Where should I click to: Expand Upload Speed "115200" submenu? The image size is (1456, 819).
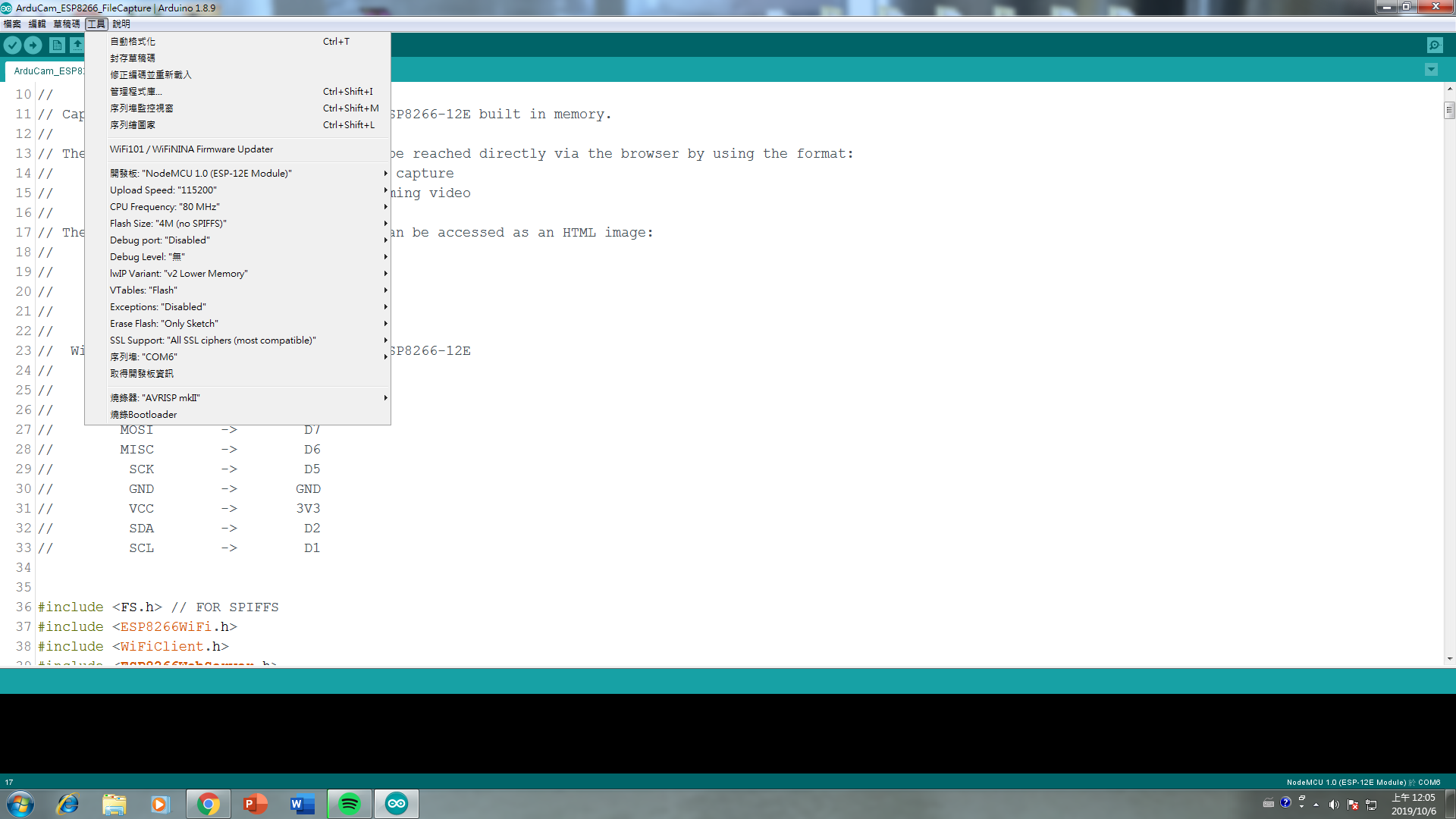238,190
